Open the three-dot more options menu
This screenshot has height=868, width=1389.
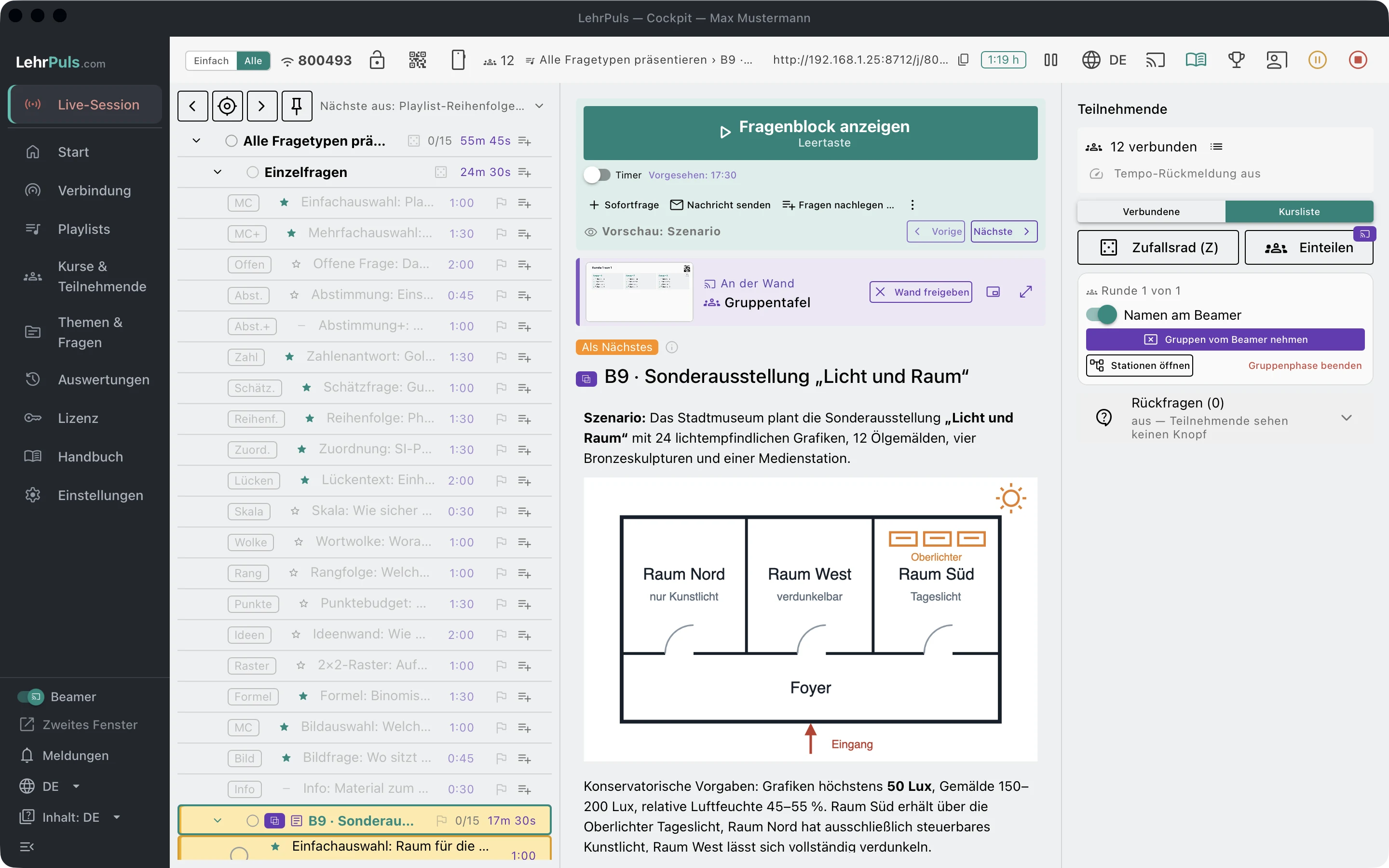coord(912,205)
